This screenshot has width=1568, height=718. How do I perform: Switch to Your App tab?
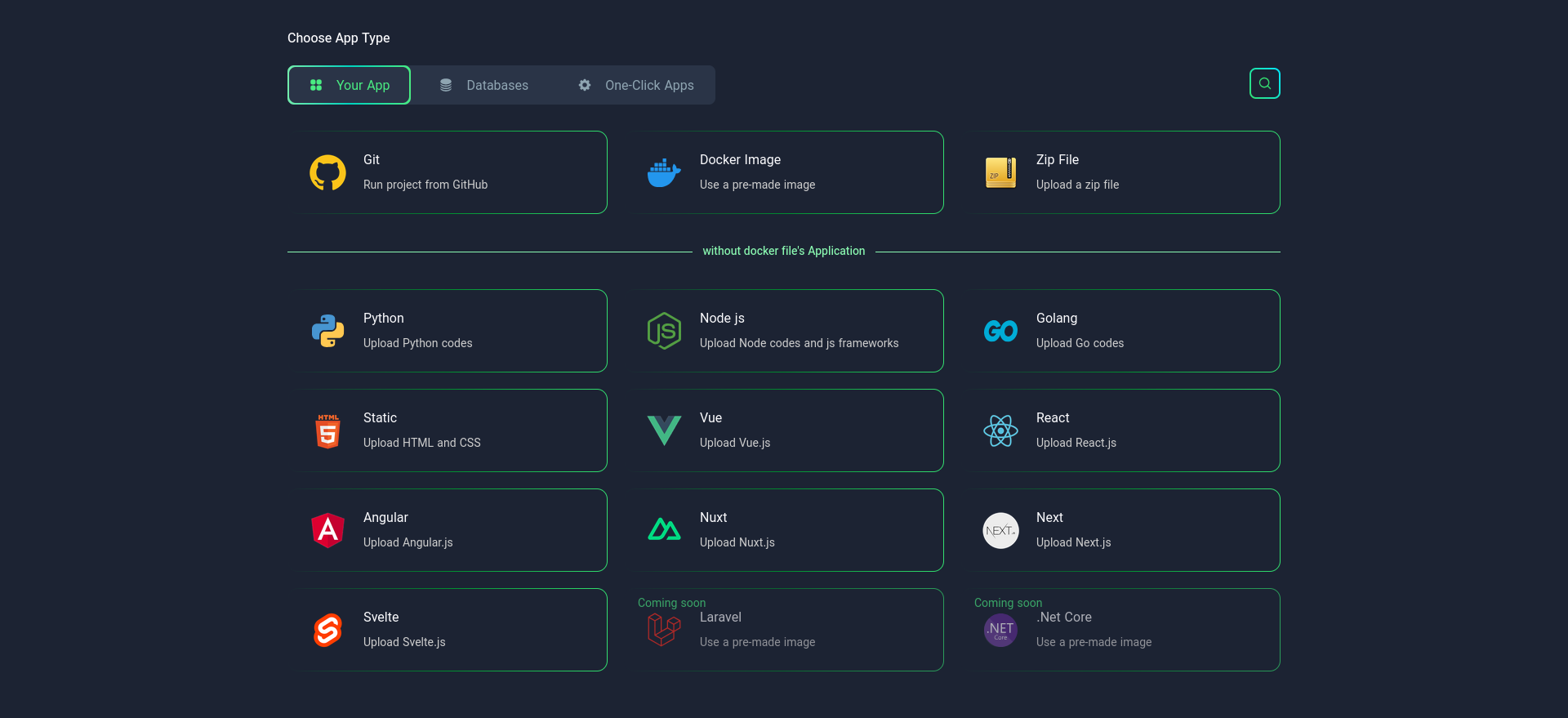click(x=349, y=85)
